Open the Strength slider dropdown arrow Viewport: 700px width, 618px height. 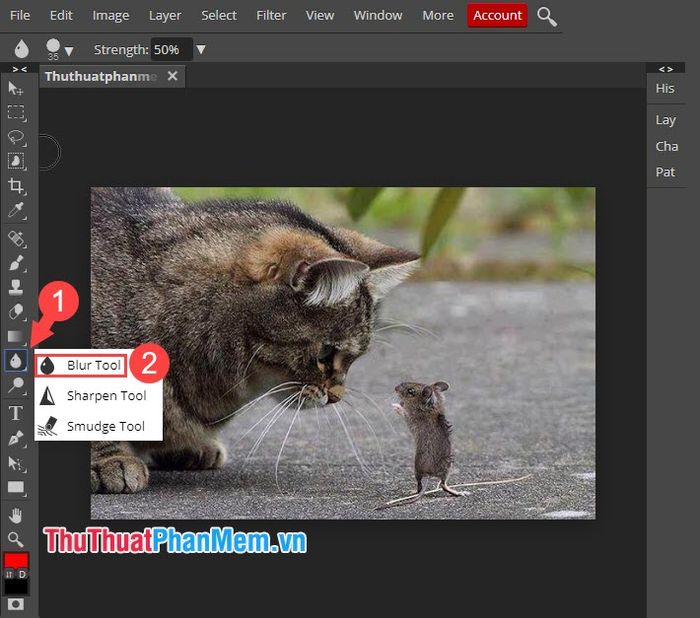point(201,49)
